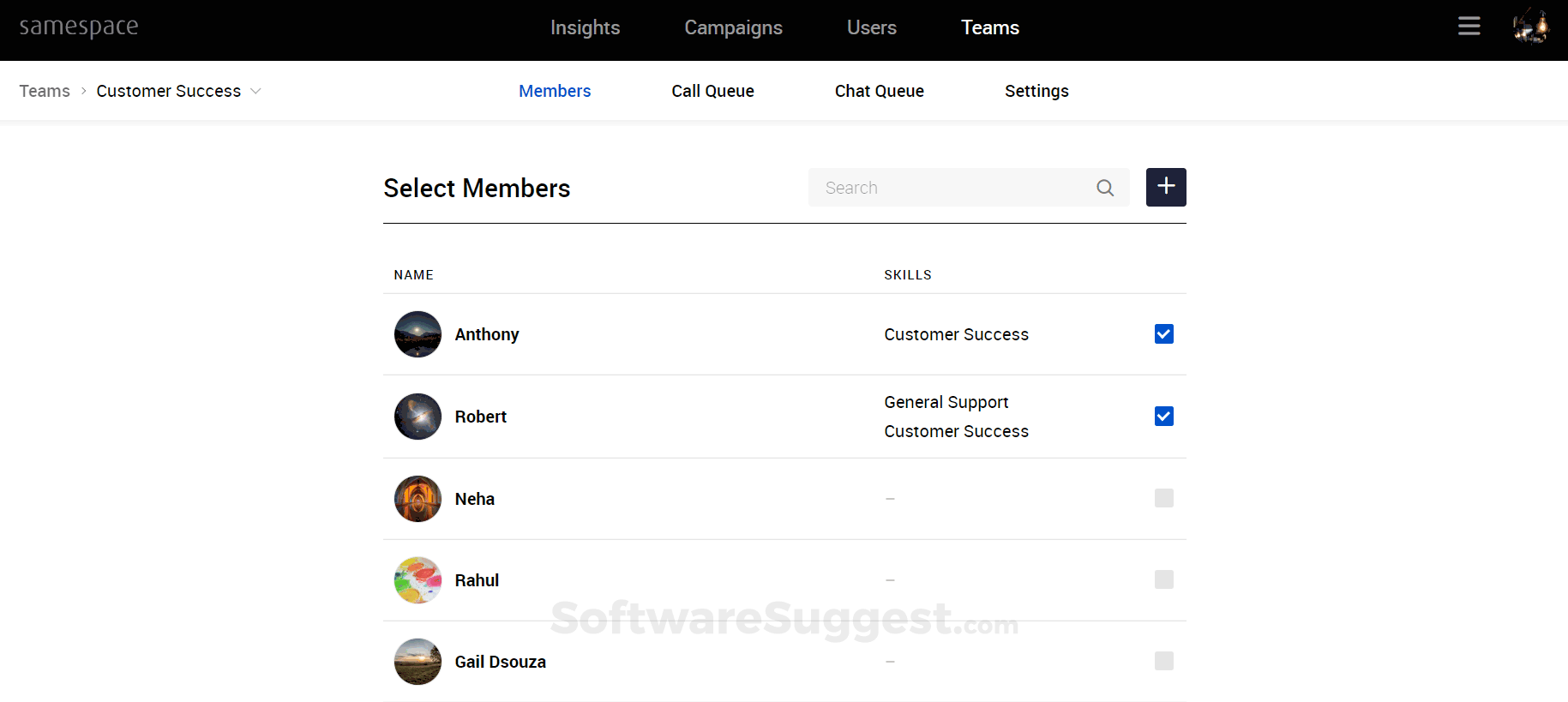1568x702 pixels.
Task: Uncheck Anthony's member checkbox
Action: click(x=1163, y=334)
